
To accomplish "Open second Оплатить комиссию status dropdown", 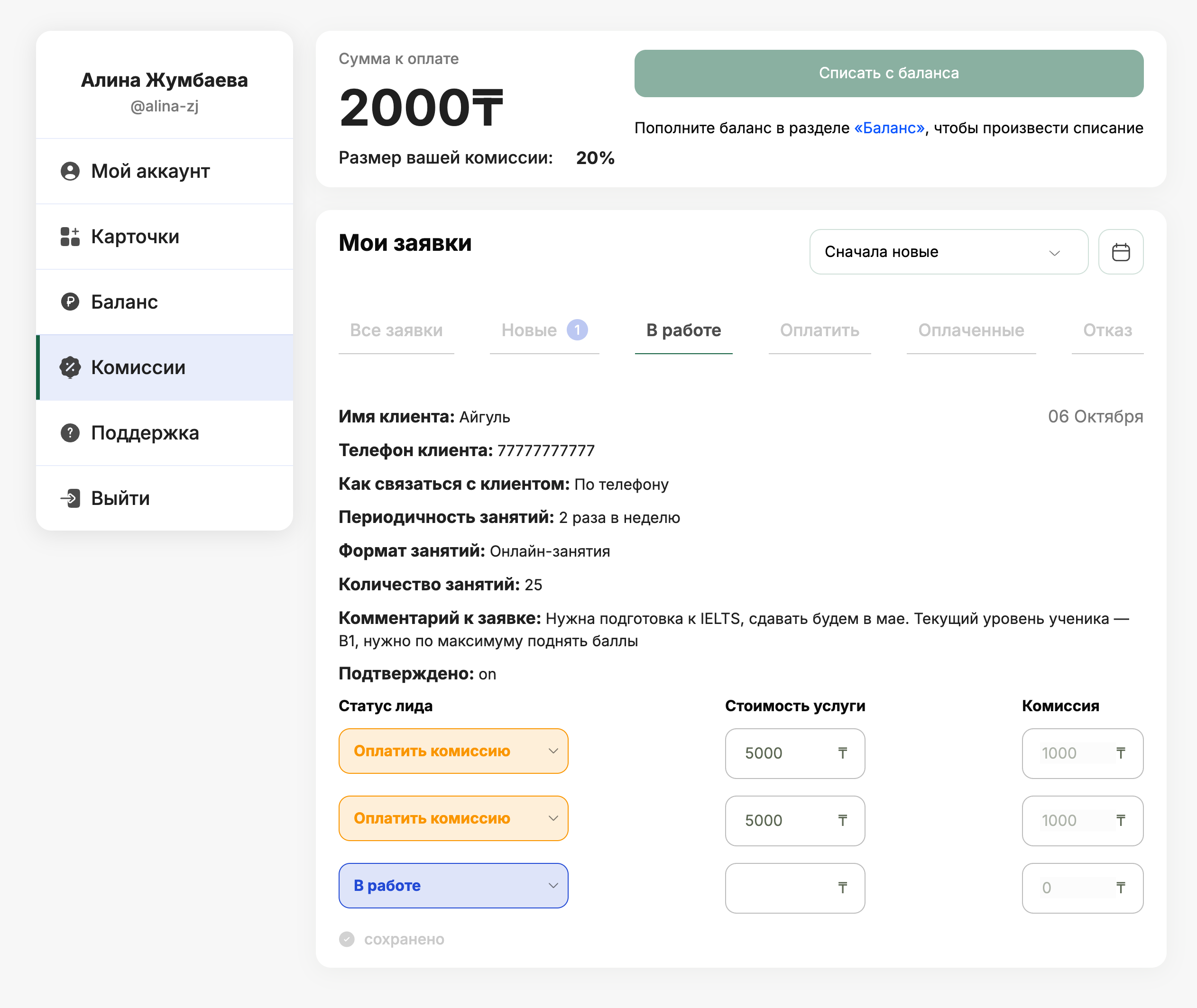I will click(x=453, y=818).
